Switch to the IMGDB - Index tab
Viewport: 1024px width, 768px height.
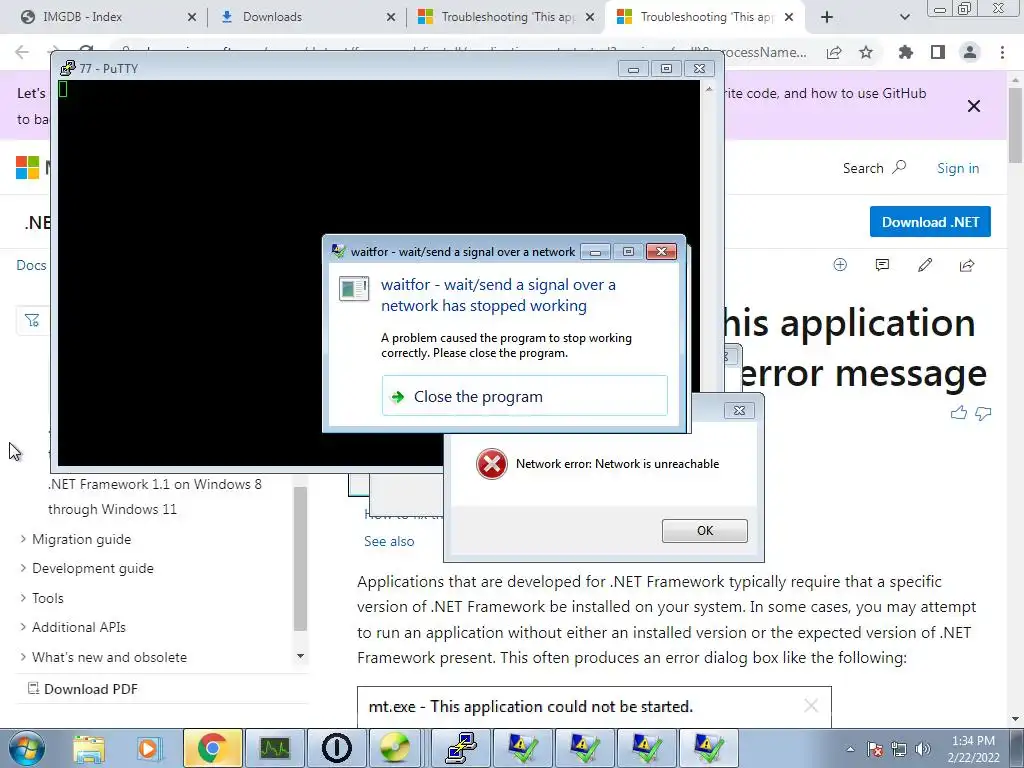[82, 17]
